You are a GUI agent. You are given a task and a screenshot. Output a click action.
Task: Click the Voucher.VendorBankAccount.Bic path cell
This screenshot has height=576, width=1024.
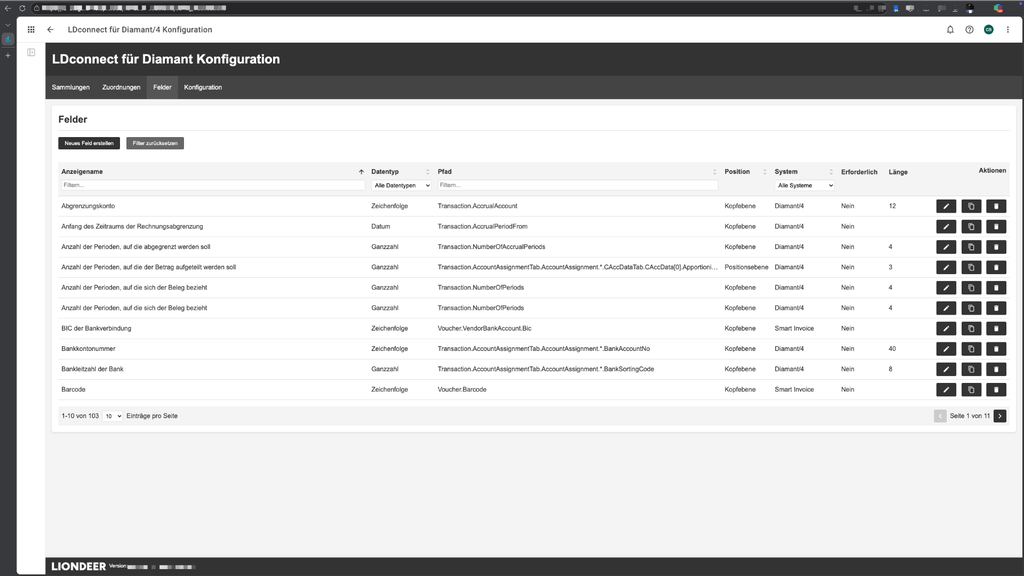coord(485,328)
